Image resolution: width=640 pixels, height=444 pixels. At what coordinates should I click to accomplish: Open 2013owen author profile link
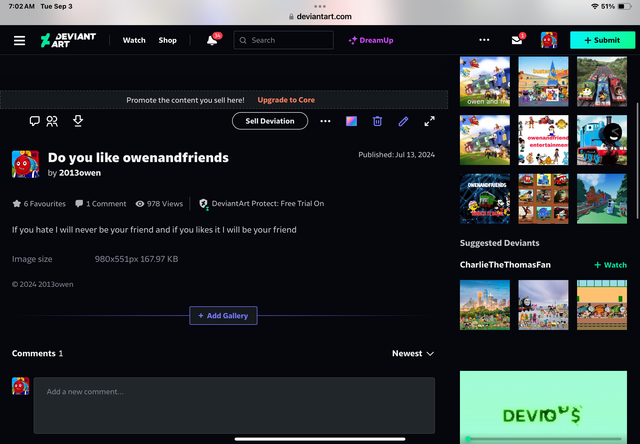pyautogui.click(x=80, y=173)
